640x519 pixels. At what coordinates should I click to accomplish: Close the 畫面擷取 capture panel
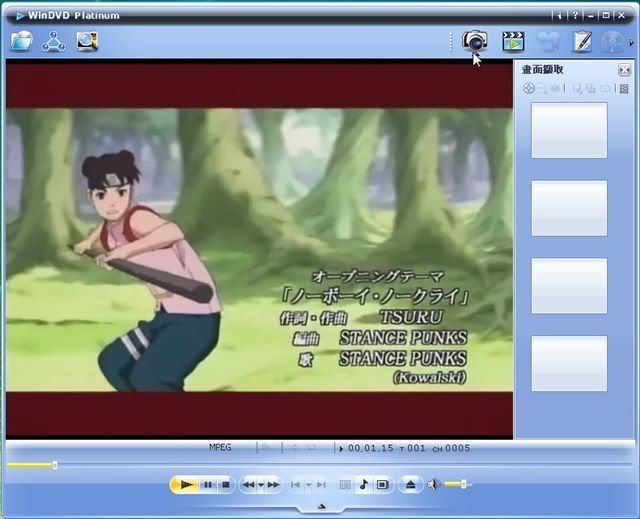click(624, 70)
